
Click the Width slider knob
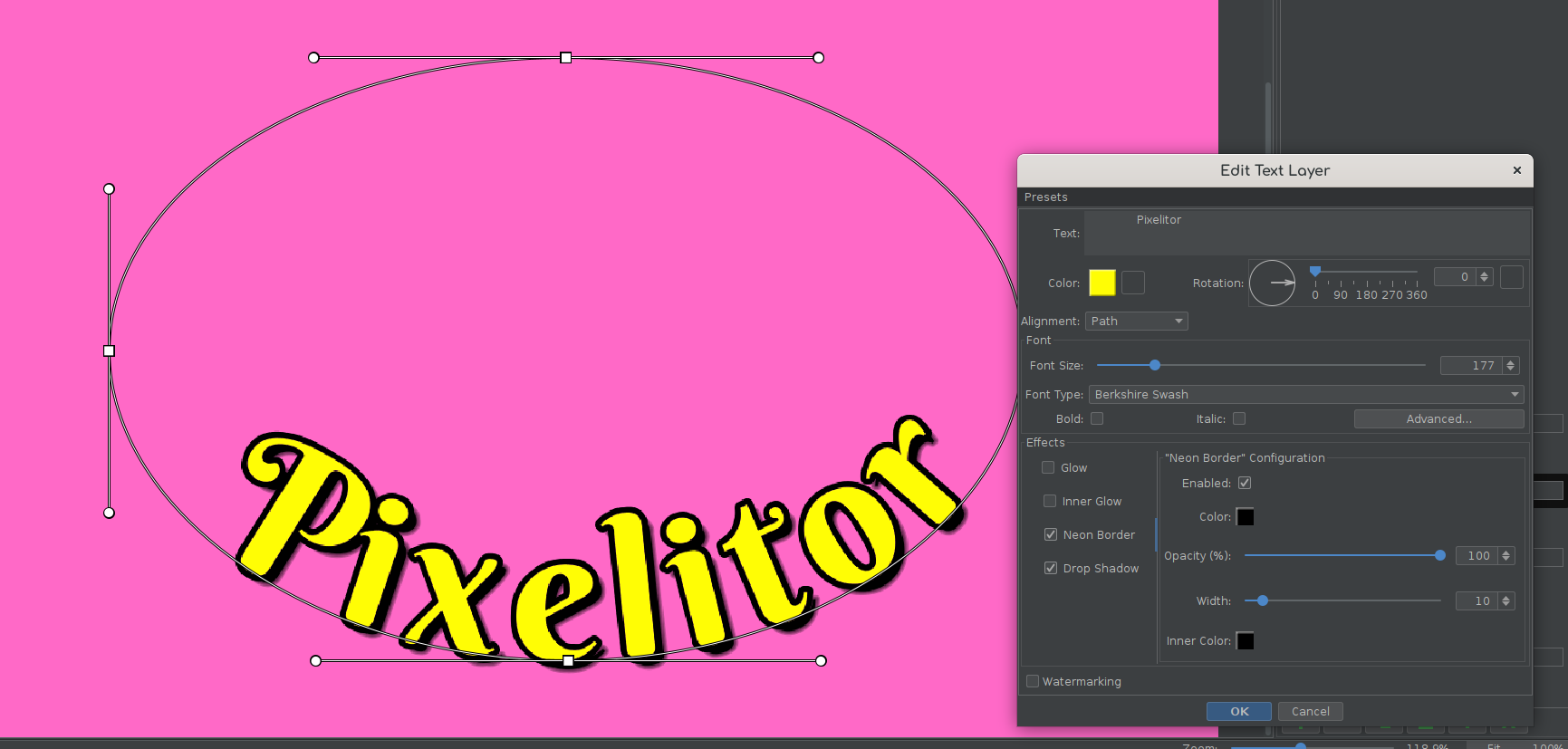click(x=1263, y=600)
